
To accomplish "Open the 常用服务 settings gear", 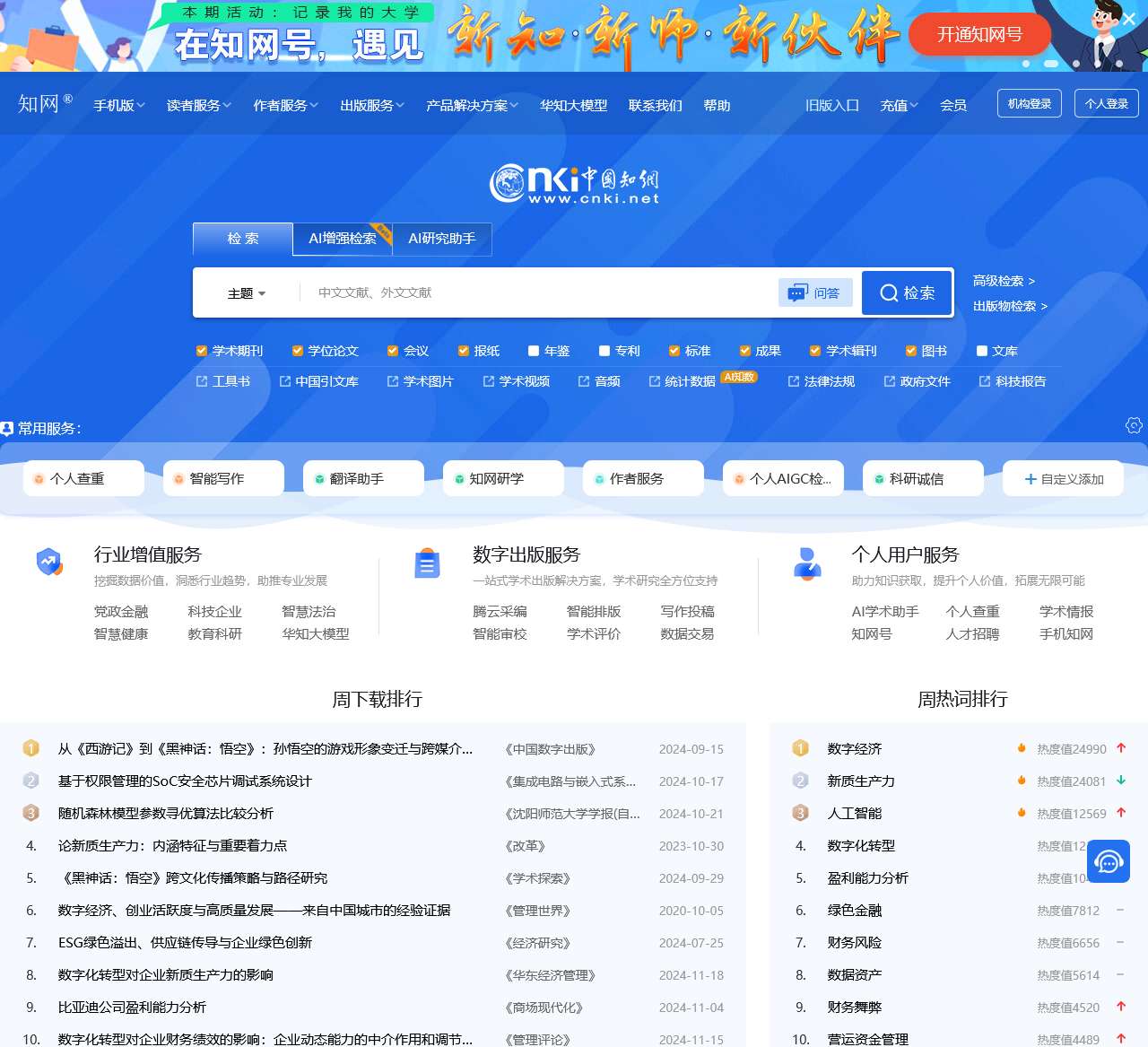I will coord(1134,425).
